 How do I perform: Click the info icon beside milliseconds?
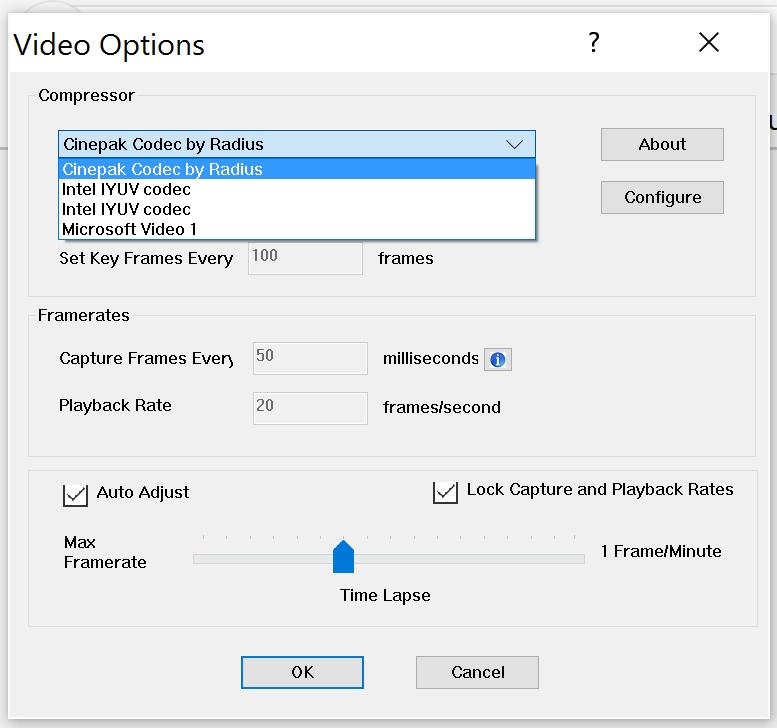click(498, 359)
